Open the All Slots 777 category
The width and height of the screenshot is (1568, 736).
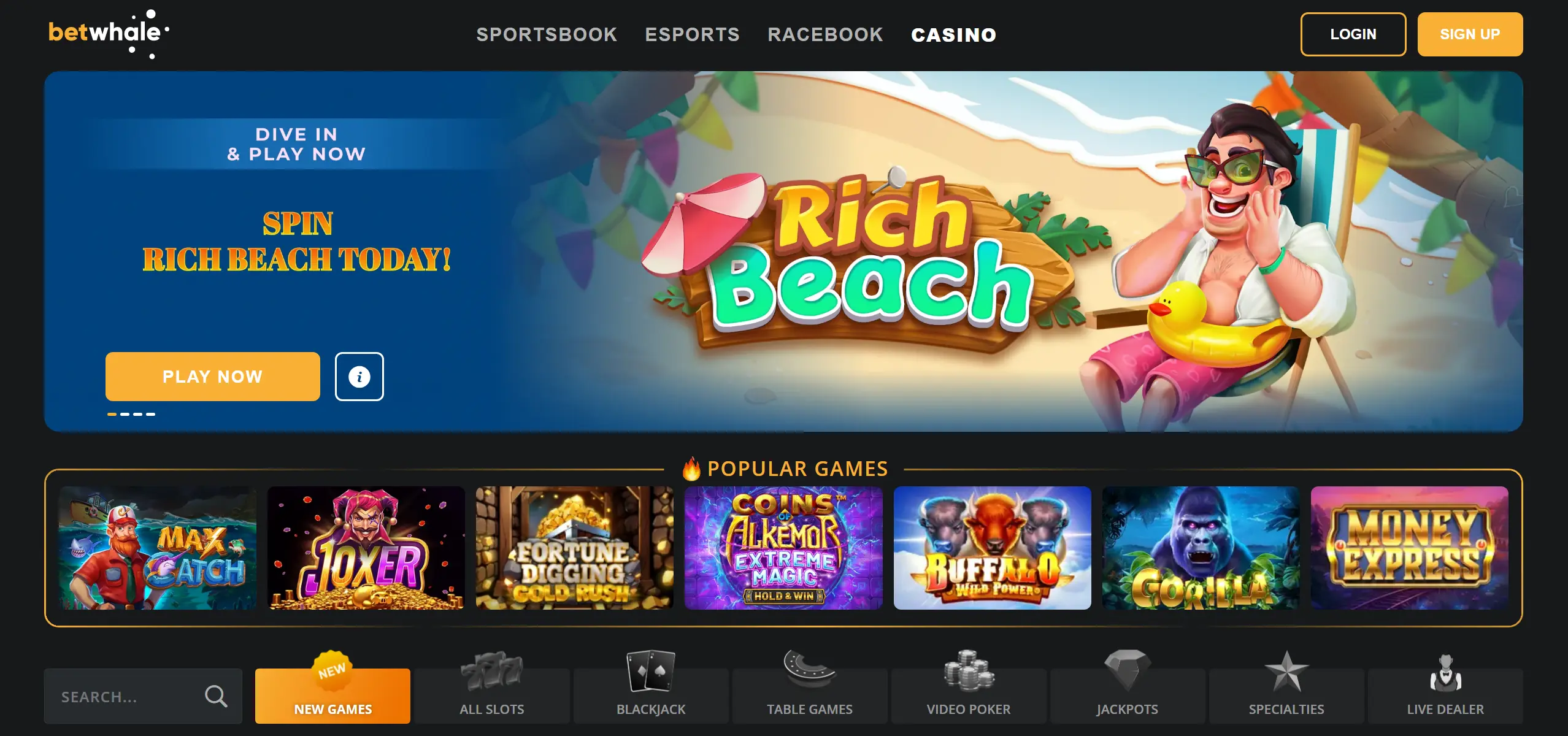click(x=491, y=688)
